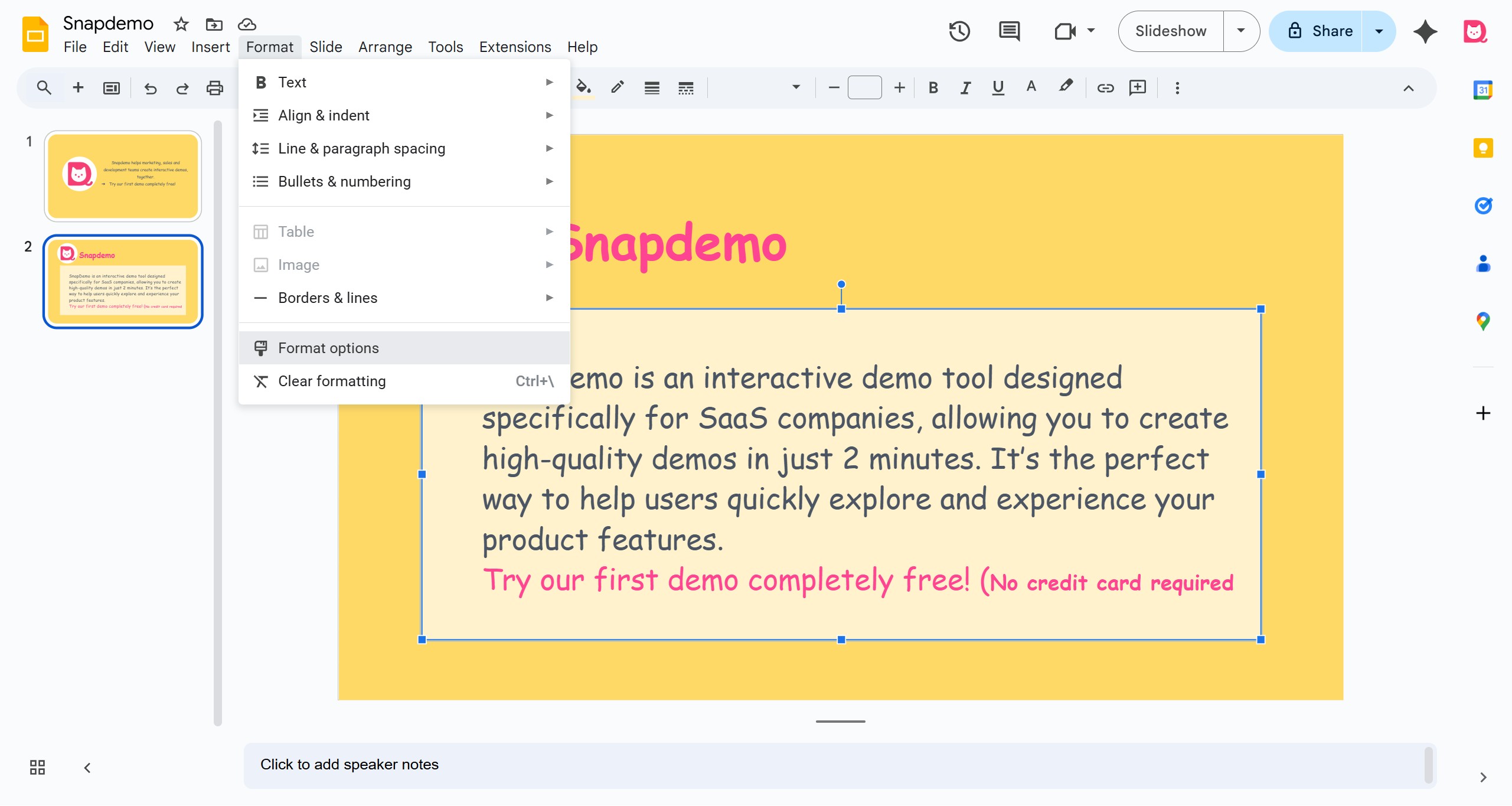Toggle italic formatting
Screen dimensions: 1512x806
[966, 88]
